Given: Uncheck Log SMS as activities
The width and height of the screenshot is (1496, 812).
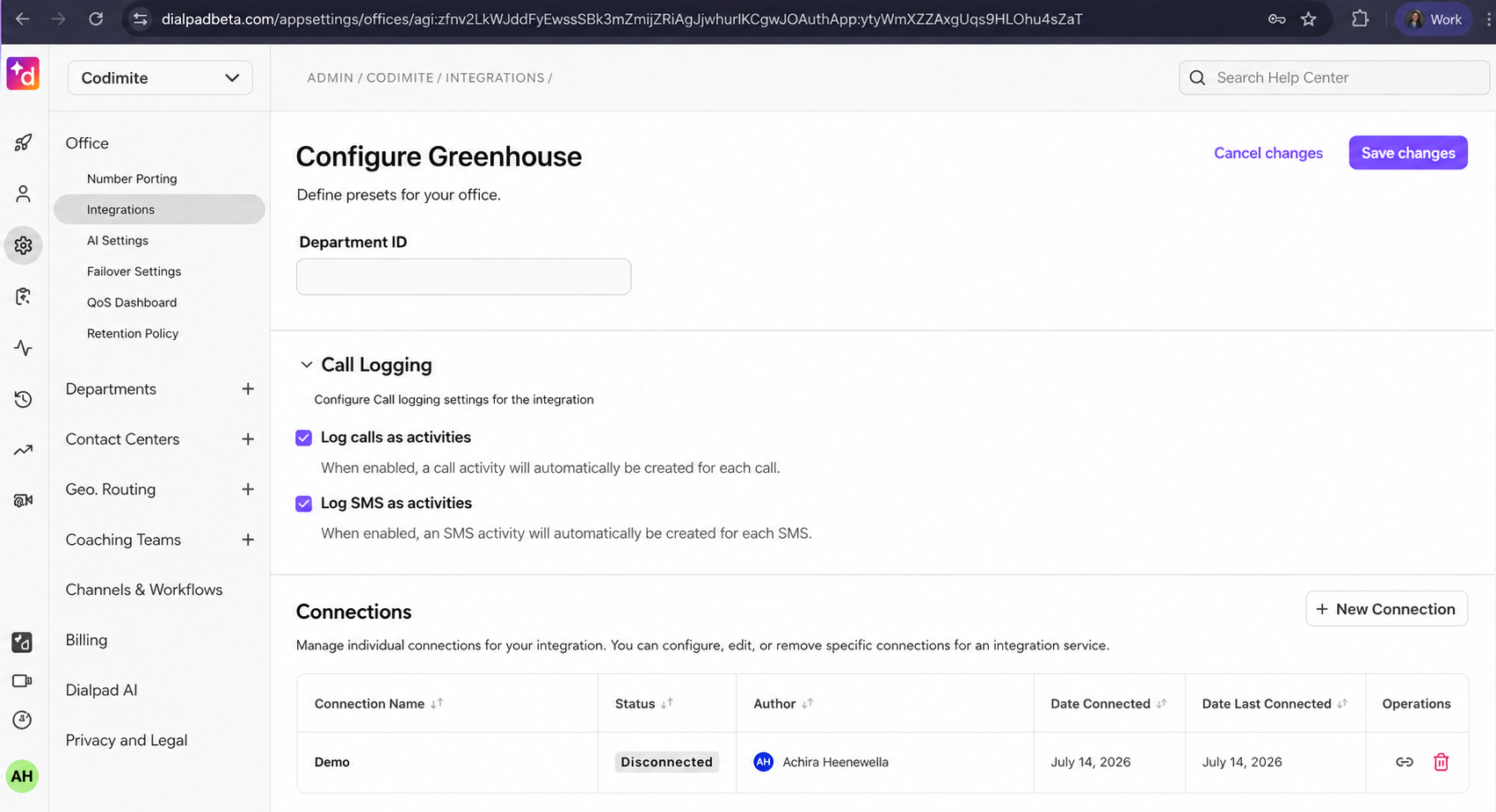Looking at the screenshot, I should [x=304, y=504].
